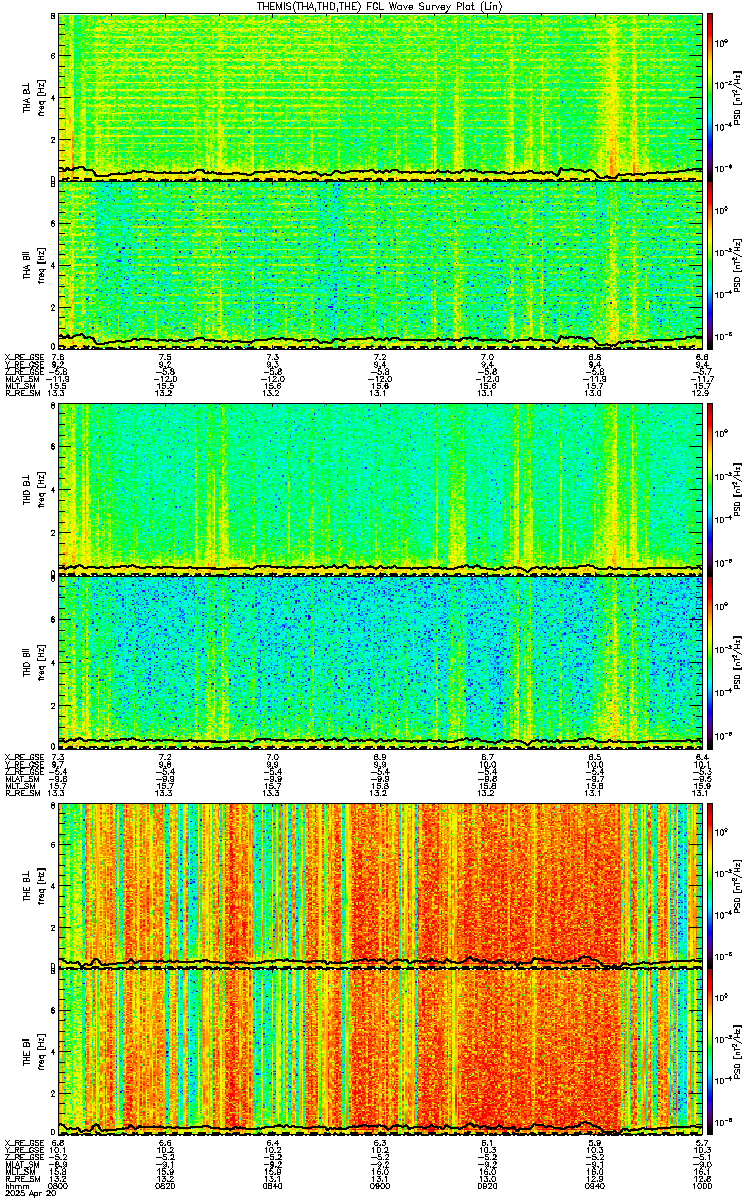Click the color bar beside THA B⊥ panel

click(x=711, y=95)
